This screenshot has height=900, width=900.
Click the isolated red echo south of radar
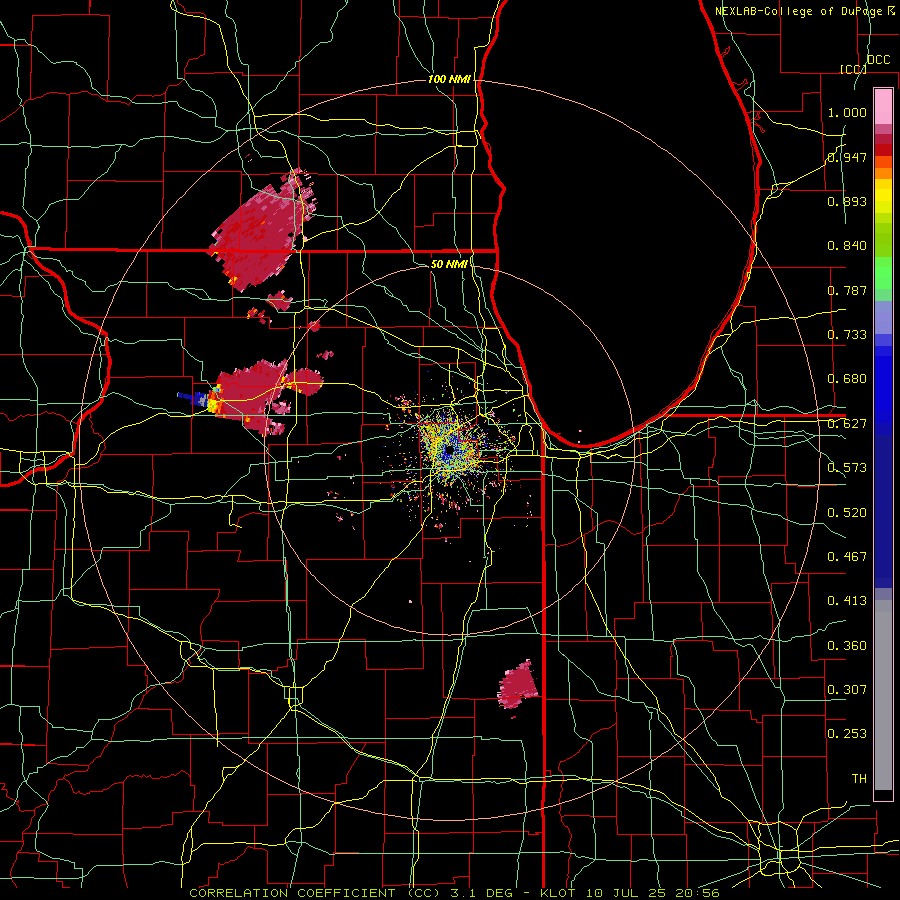(x=518, y=685)
